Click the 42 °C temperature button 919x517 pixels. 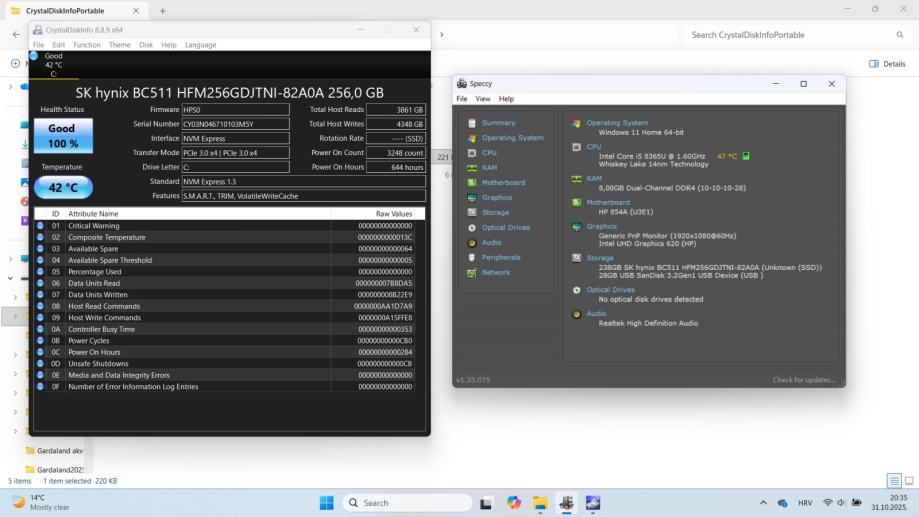(x=63, y=187)
